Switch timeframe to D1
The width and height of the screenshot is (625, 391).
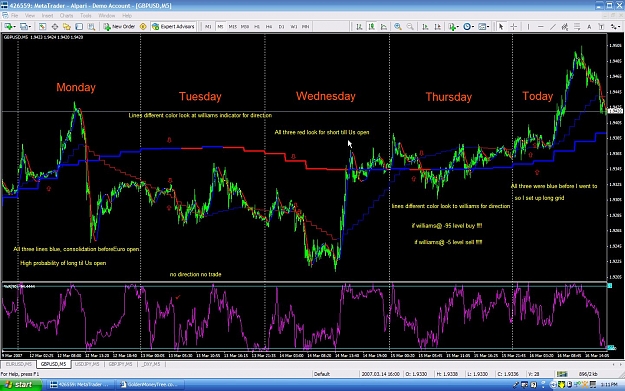(x=281, y=26)
